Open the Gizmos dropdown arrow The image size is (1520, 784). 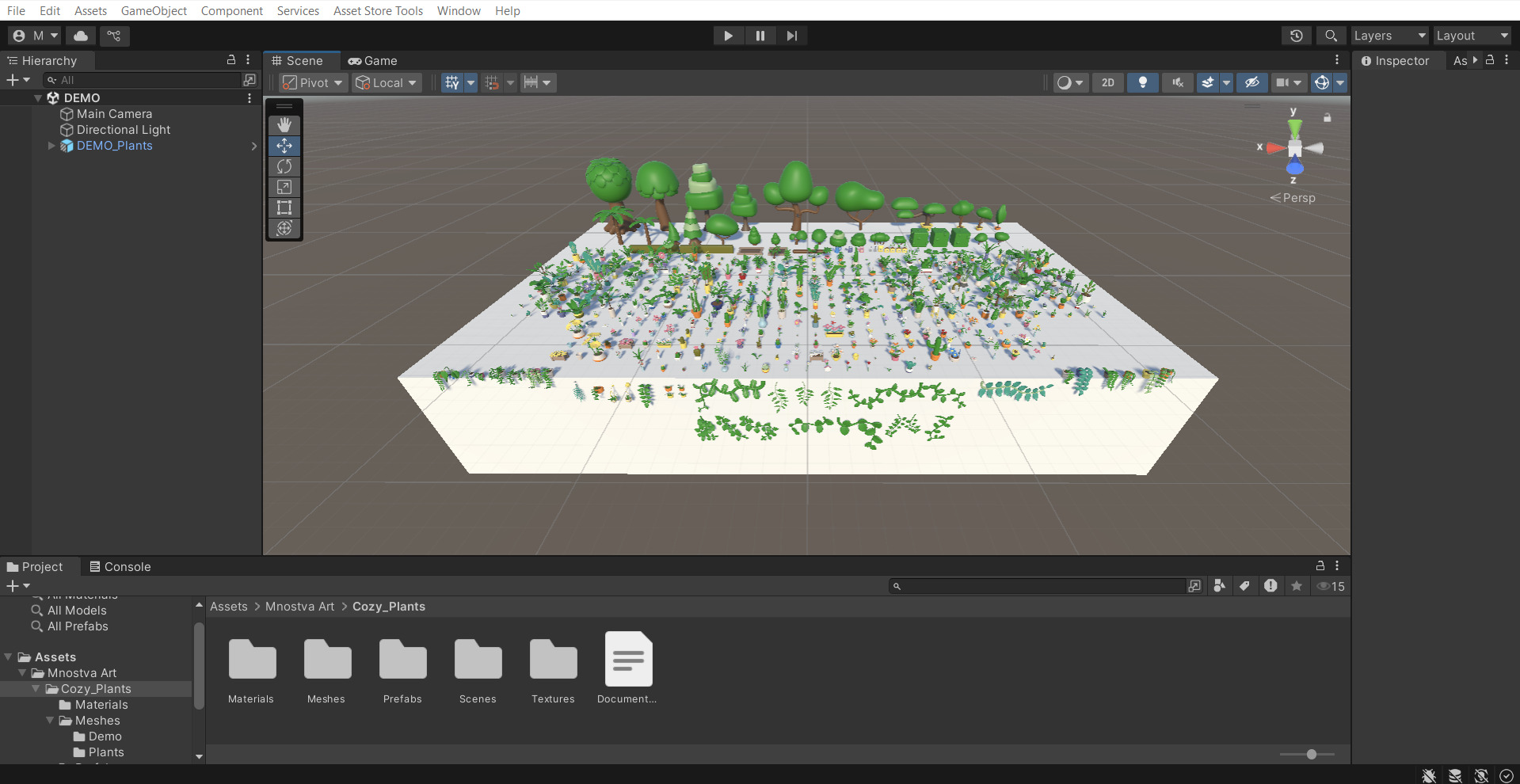(1340, 82)
